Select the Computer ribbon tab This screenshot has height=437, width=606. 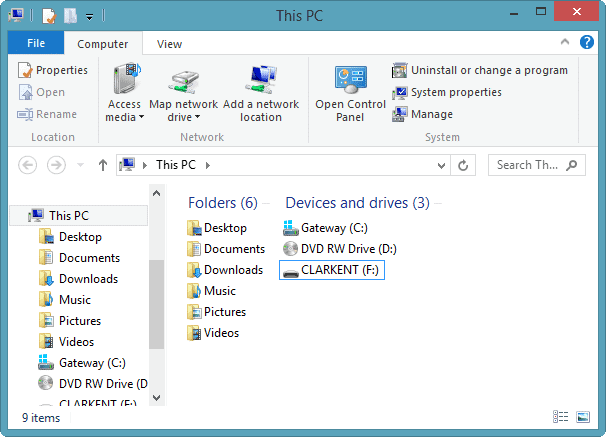coord(103,44)
